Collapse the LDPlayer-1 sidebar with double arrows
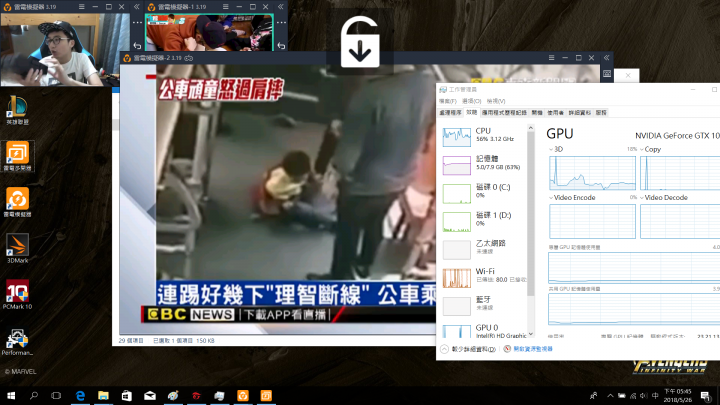 [281, 7]
